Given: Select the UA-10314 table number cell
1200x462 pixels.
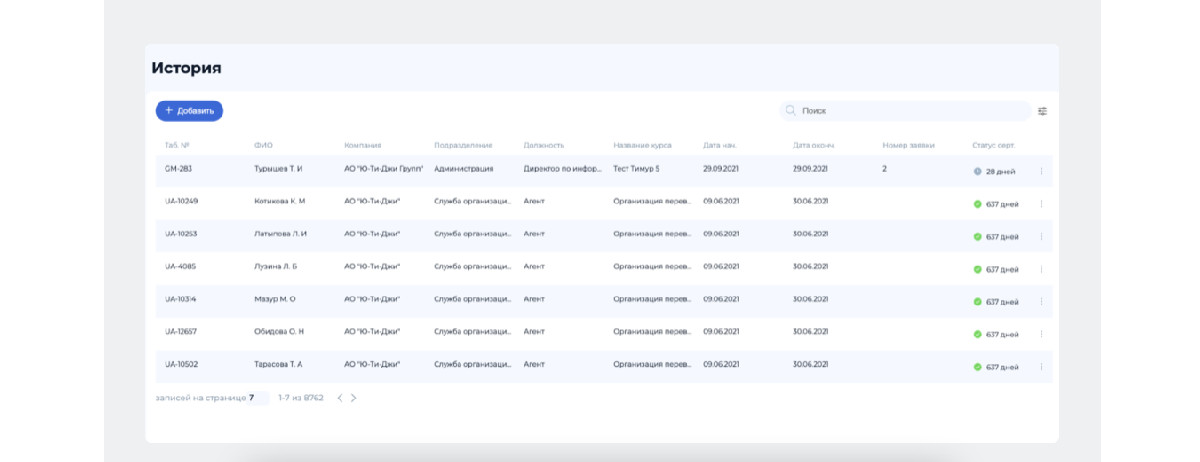Looking at the screenshot, I should 181,299.
